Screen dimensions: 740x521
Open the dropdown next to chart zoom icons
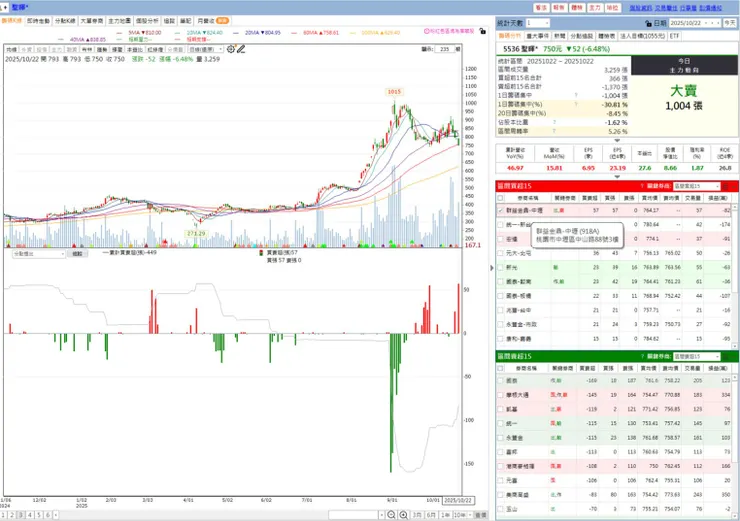382,515
